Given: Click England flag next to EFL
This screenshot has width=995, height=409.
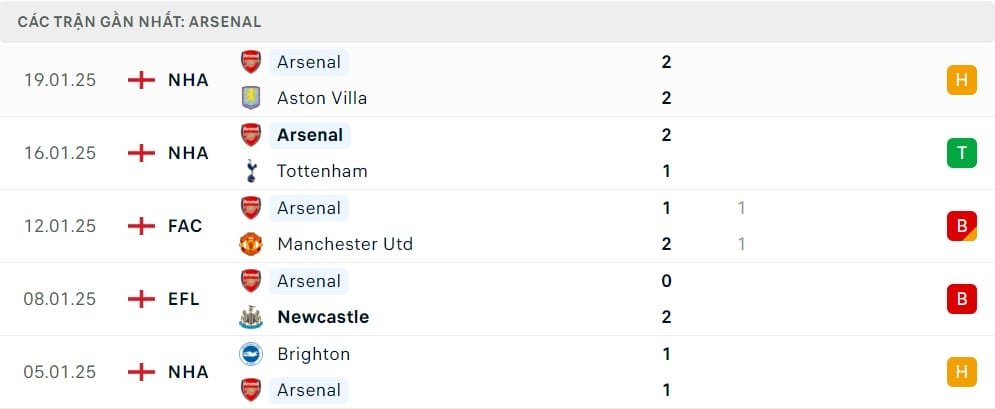Looking at the screenshot, I should [142, 299].
